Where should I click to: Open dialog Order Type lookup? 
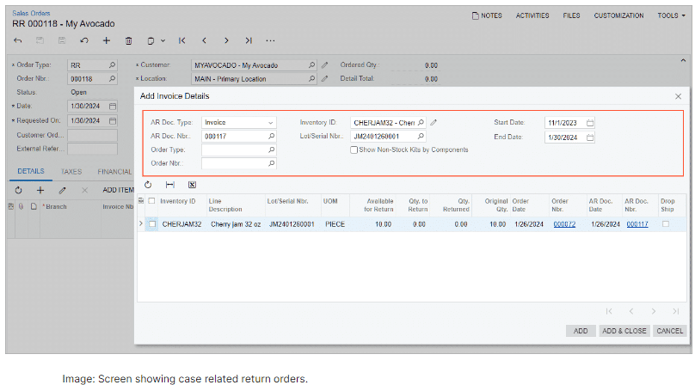271,150
